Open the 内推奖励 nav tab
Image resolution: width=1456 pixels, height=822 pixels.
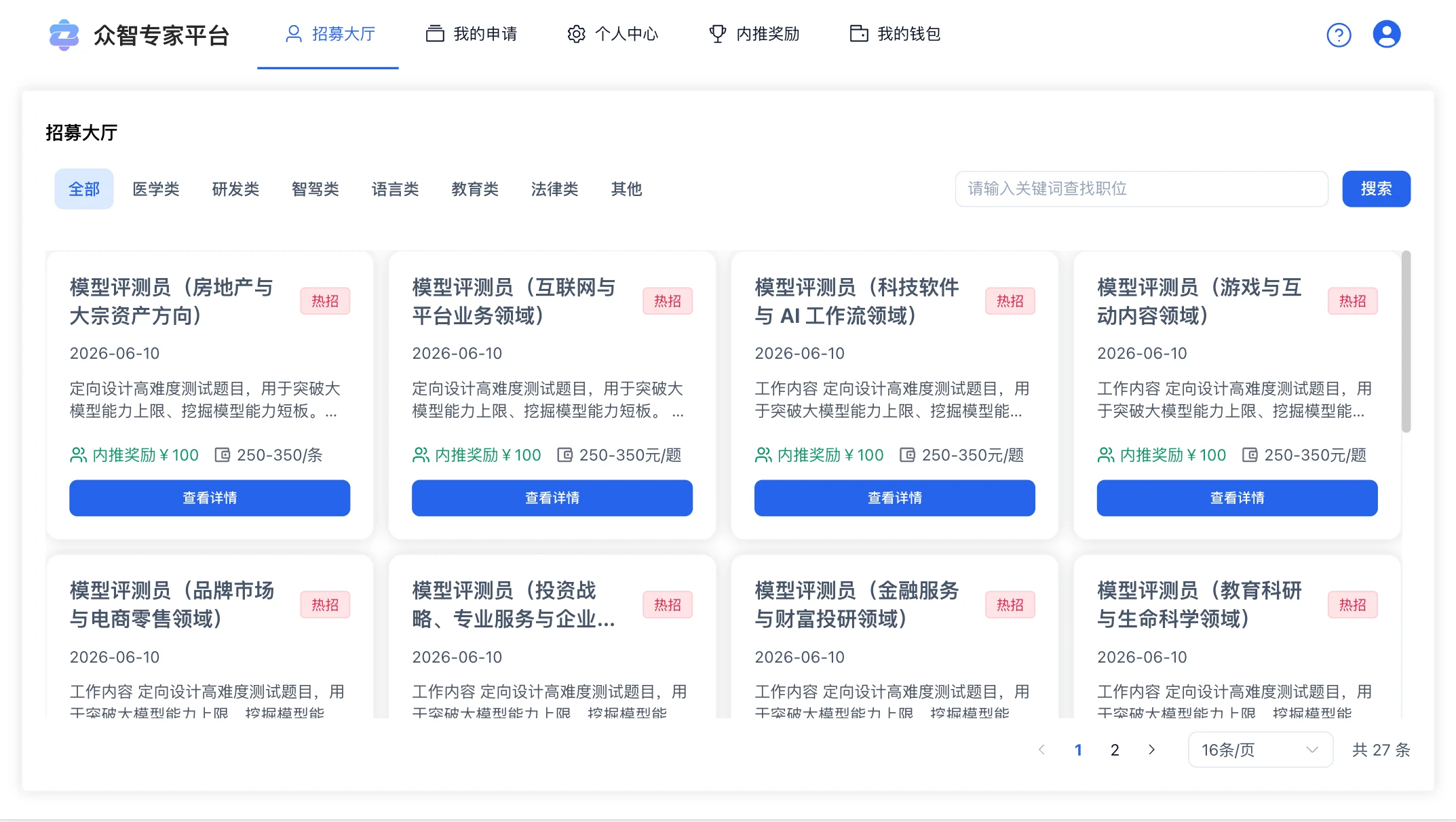(x=754, y=34)
